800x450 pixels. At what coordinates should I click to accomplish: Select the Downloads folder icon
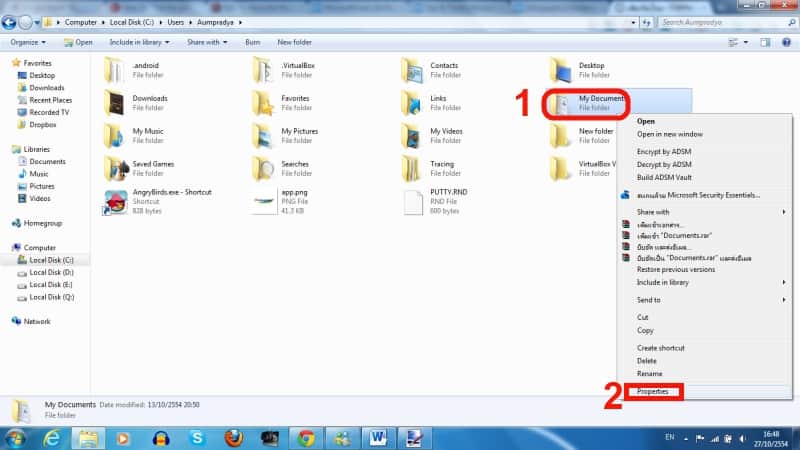coord(116,103)
